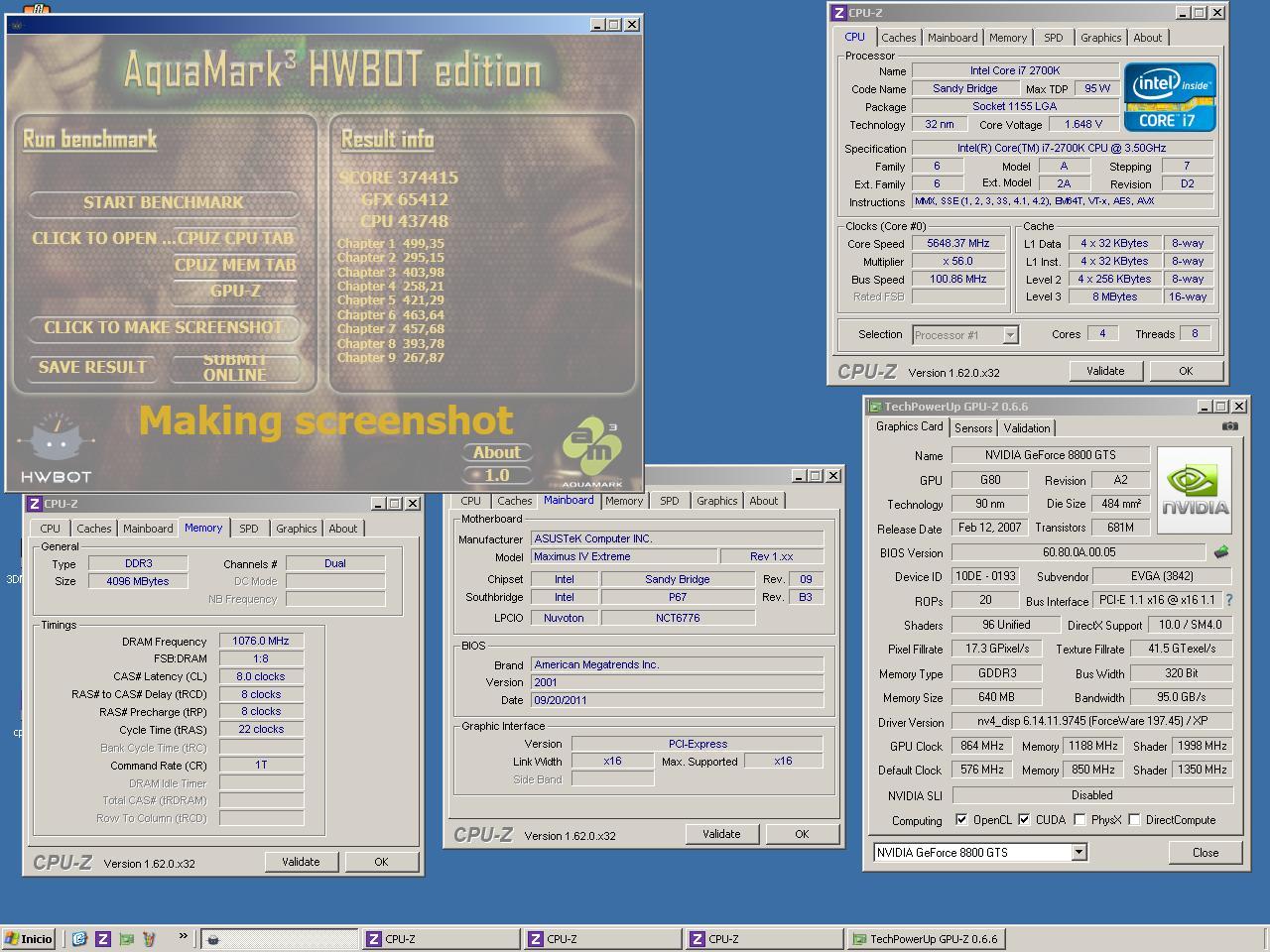The width and height of the screenshot is (1270, 952).
Task: Toggle the OpenCL checkbox in GPU-Z
Action: 960,820
